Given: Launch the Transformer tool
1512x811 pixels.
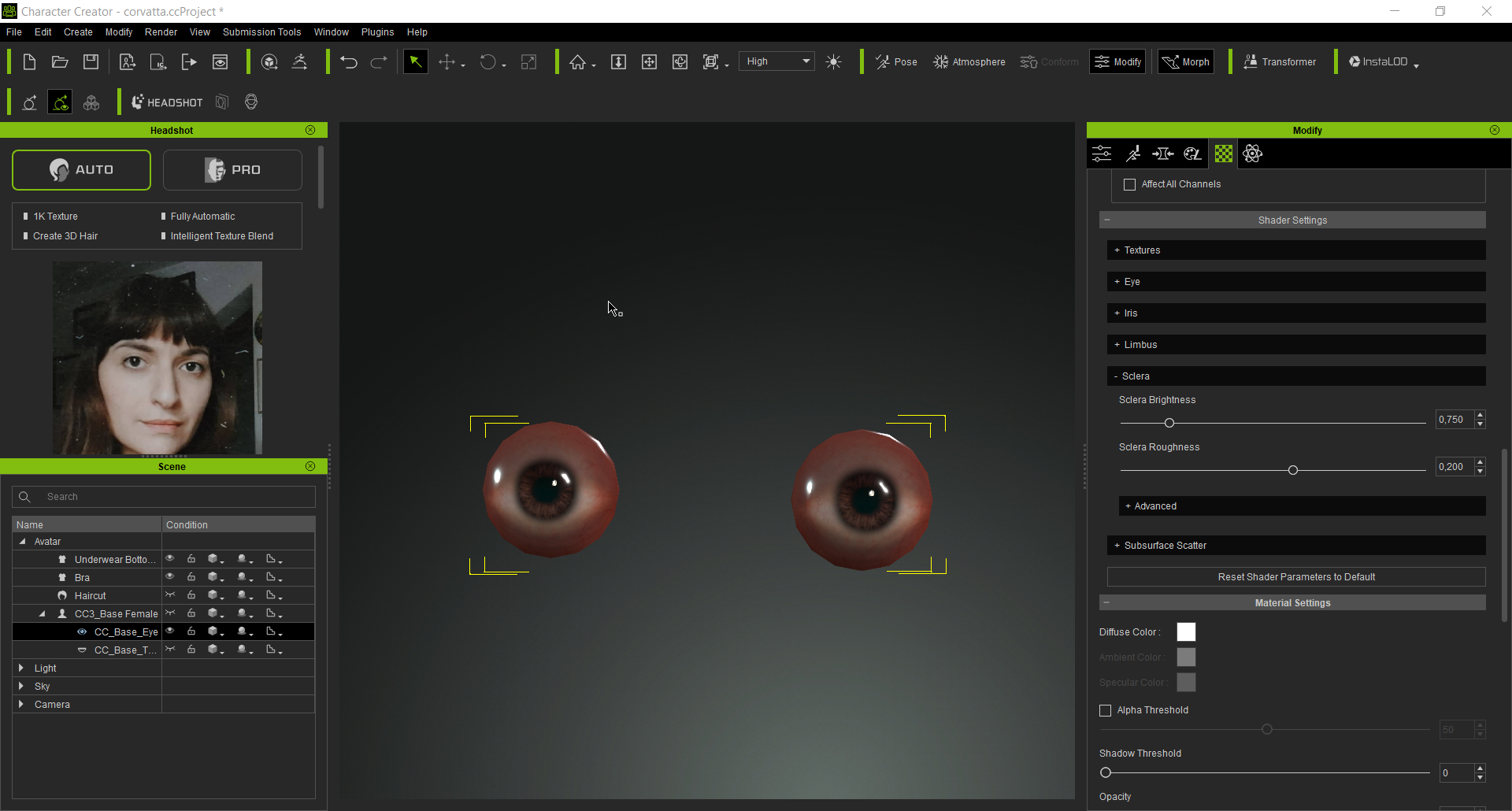Looking at the screenshot, I should click(1280, 62).
